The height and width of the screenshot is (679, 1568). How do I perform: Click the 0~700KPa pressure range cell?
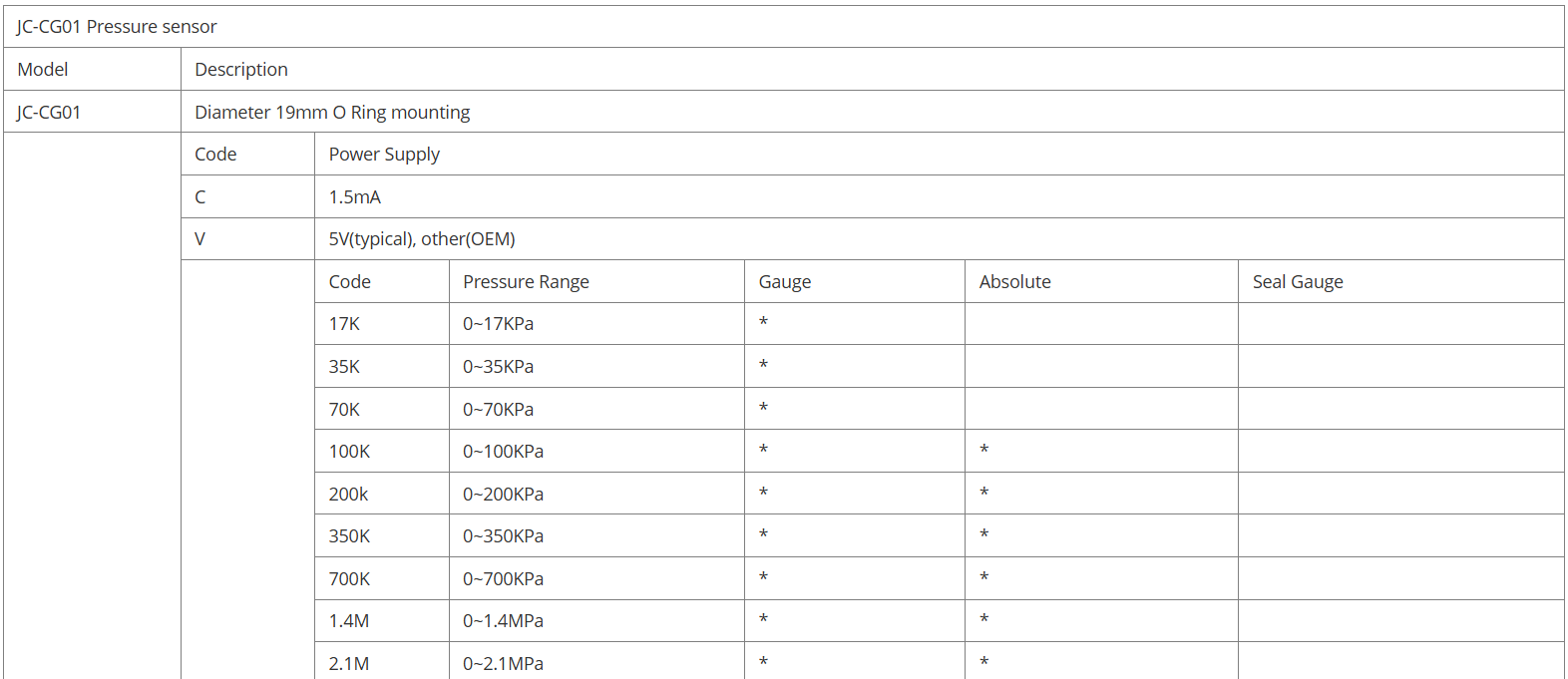point(503,579)
